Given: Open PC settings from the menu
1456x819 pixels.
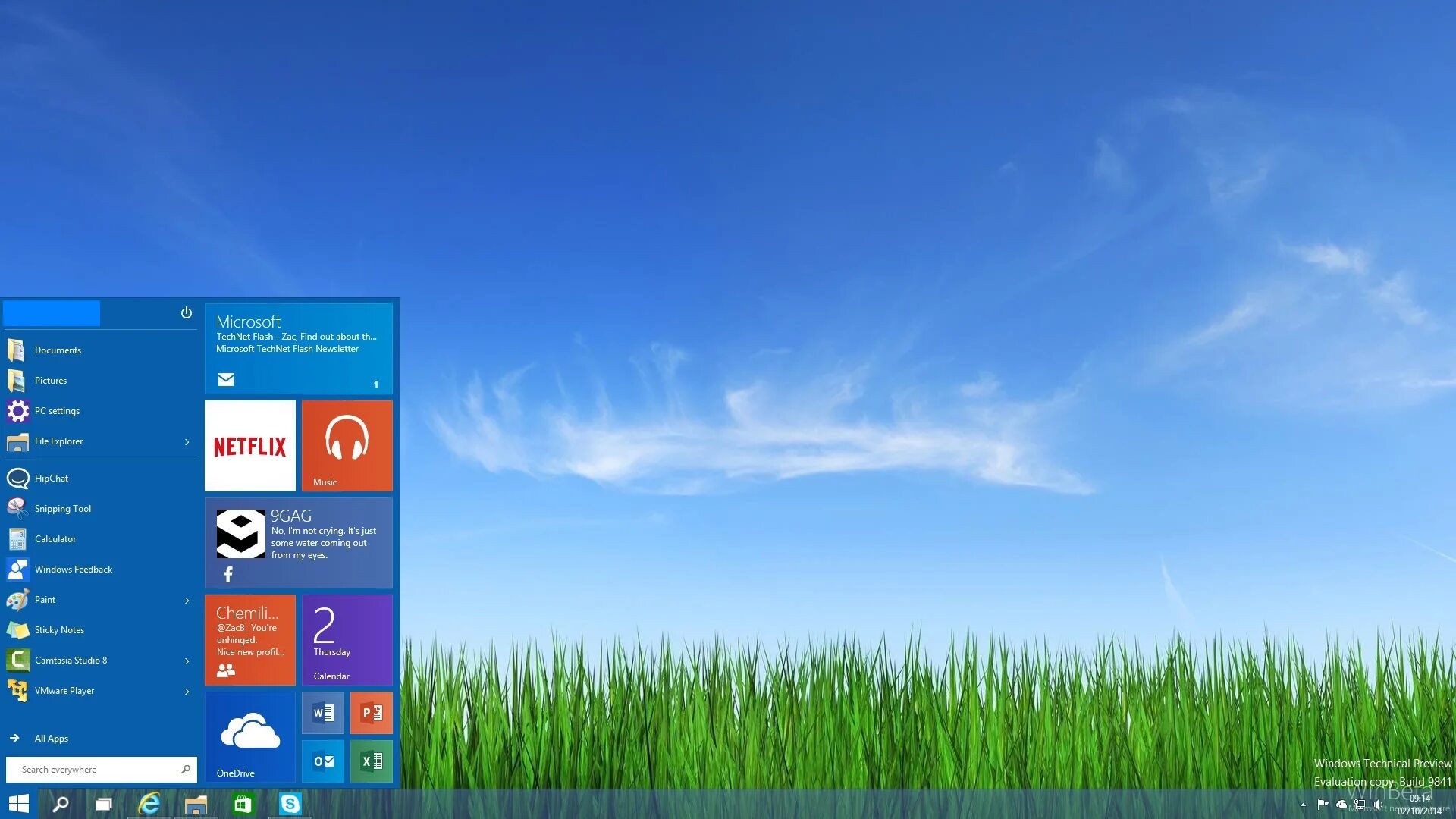Looking at the screenshot, I should 57,411.
